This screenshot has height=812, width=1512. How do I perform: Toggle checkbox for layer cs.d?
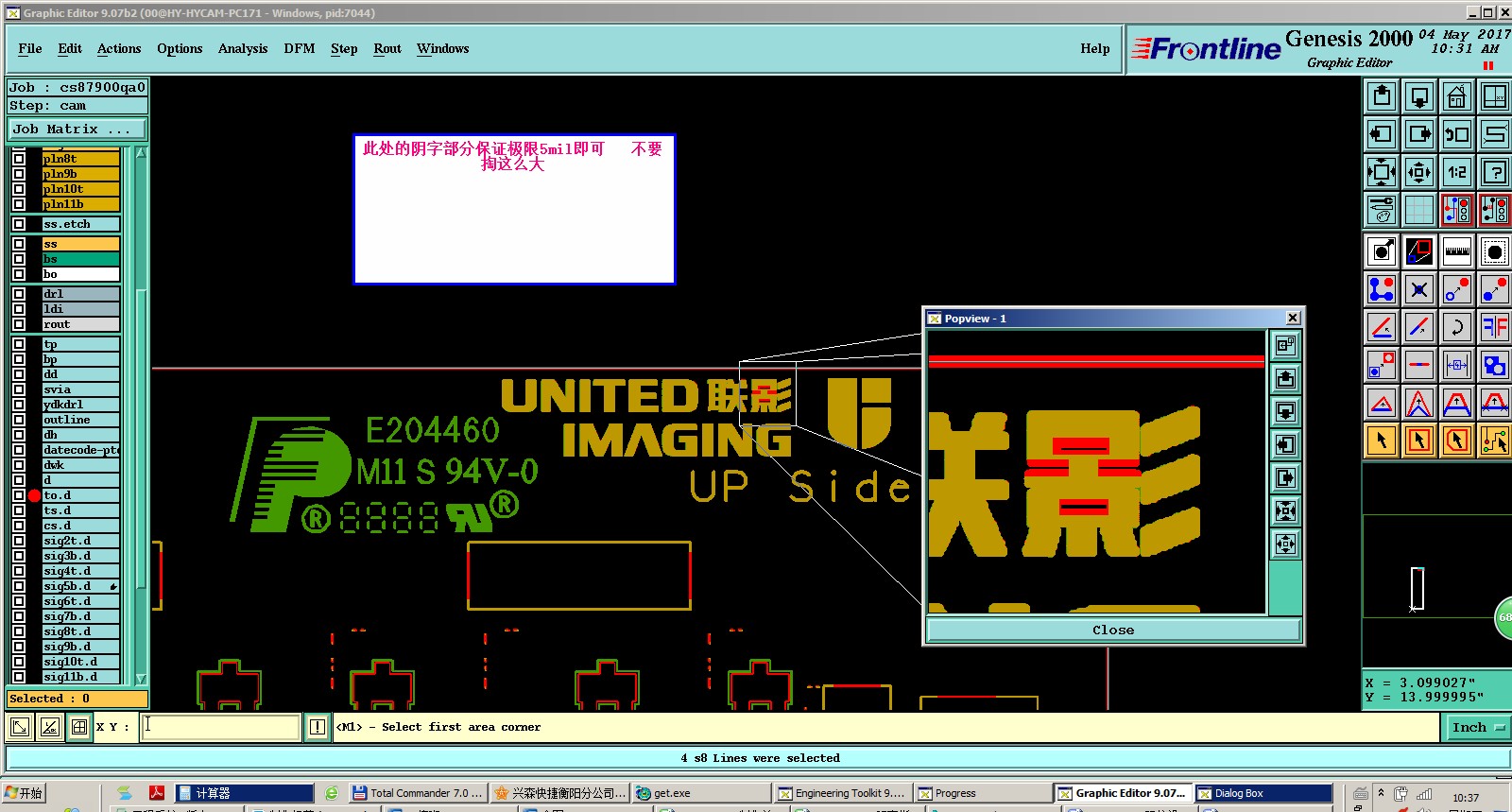pos(19,526)
